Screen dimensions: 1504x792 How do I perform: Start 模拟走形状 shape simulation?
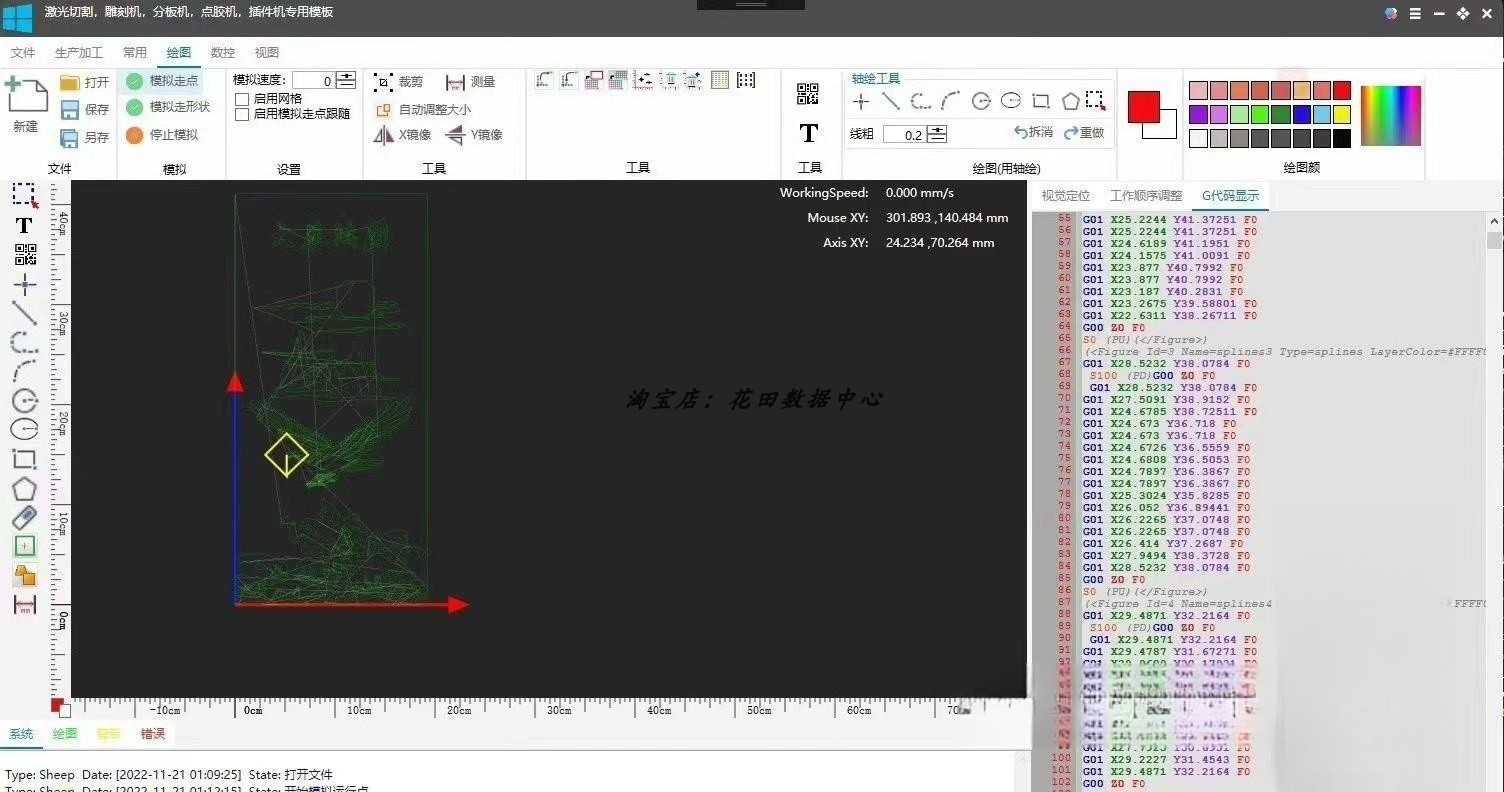click(169, 107)
